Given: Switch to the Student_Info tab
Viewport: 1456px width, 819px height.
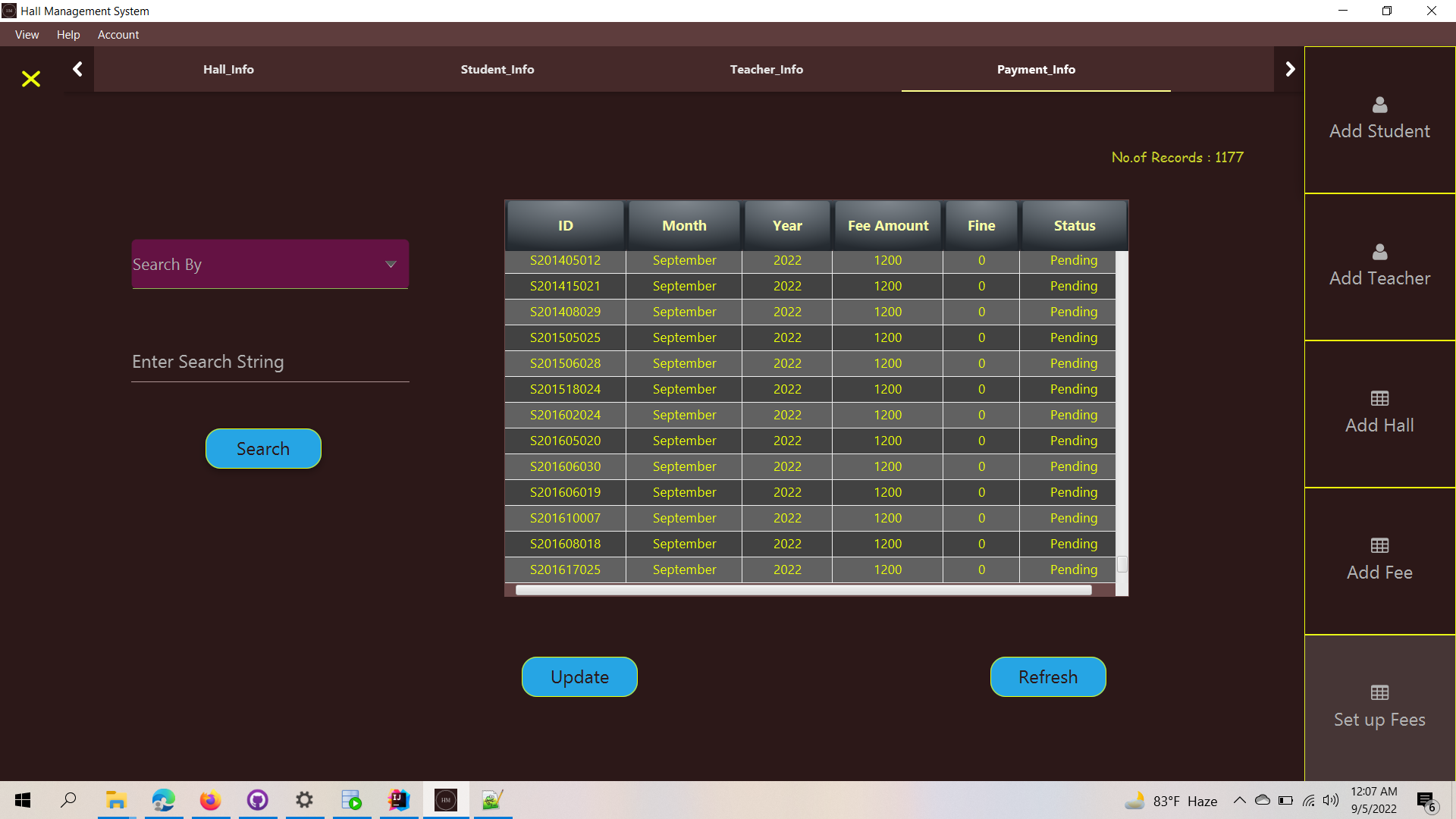Looking at the screenshot, I should [x=497, y=69].
